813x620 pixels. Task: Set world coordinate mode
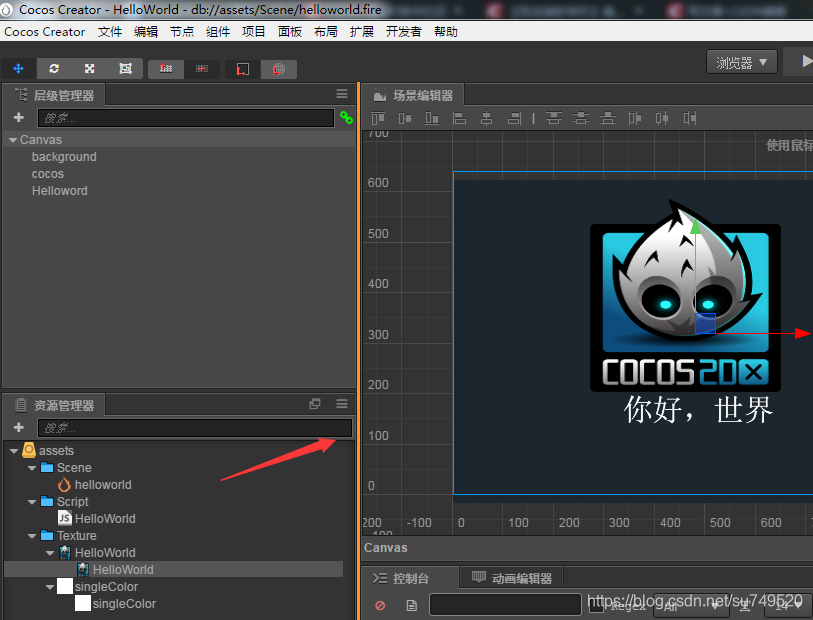click(x=279, y=69)
